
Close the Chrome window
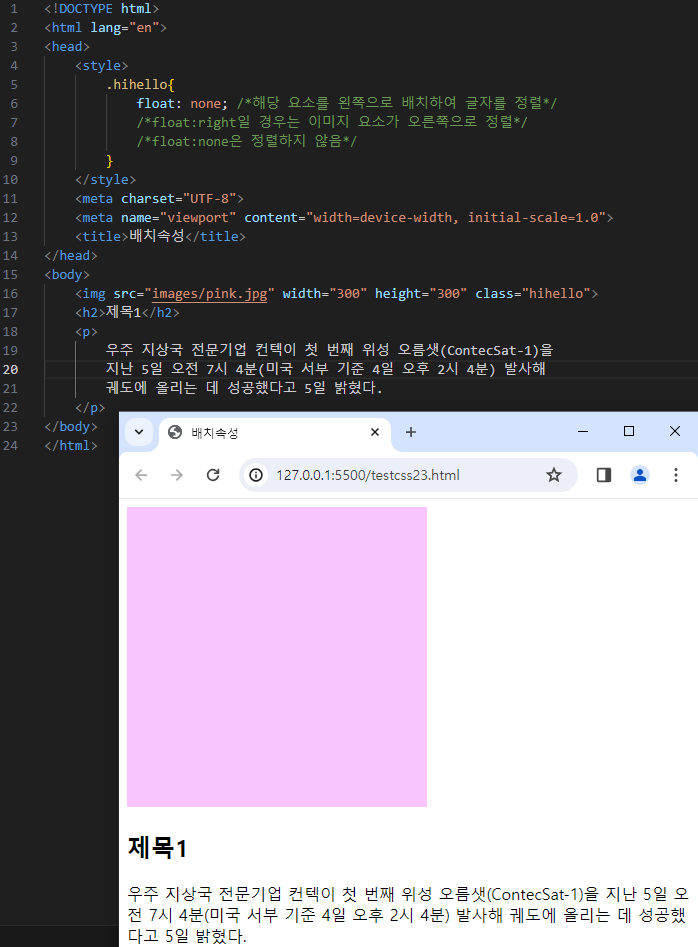click(x=675, y=431)
